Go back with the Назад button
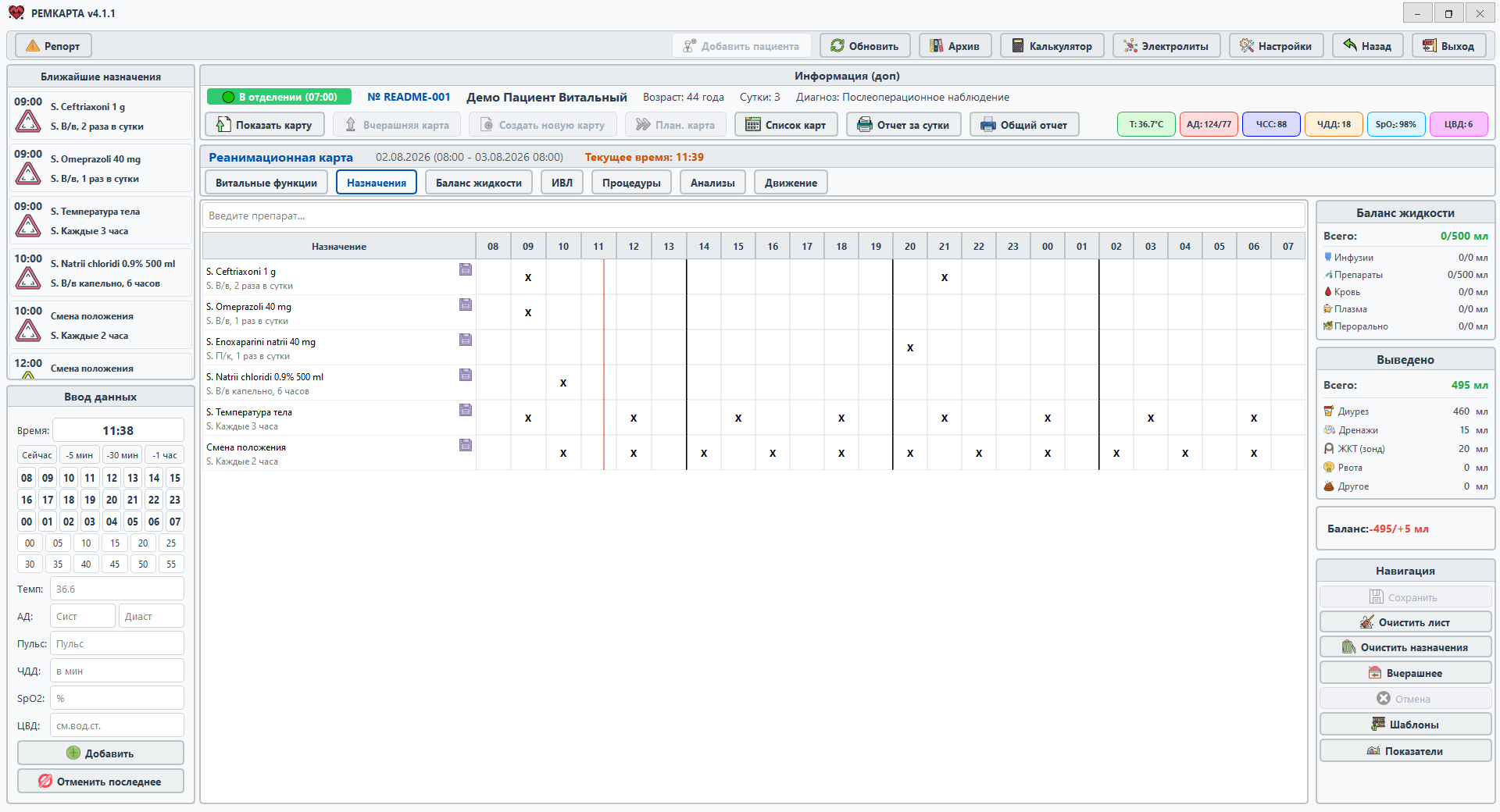 1367,46
